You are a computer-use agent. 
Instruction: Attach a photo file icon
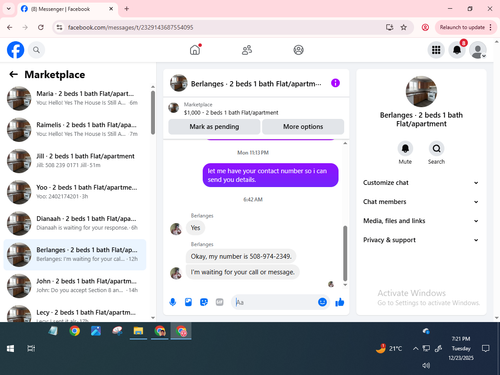[188, 302]
